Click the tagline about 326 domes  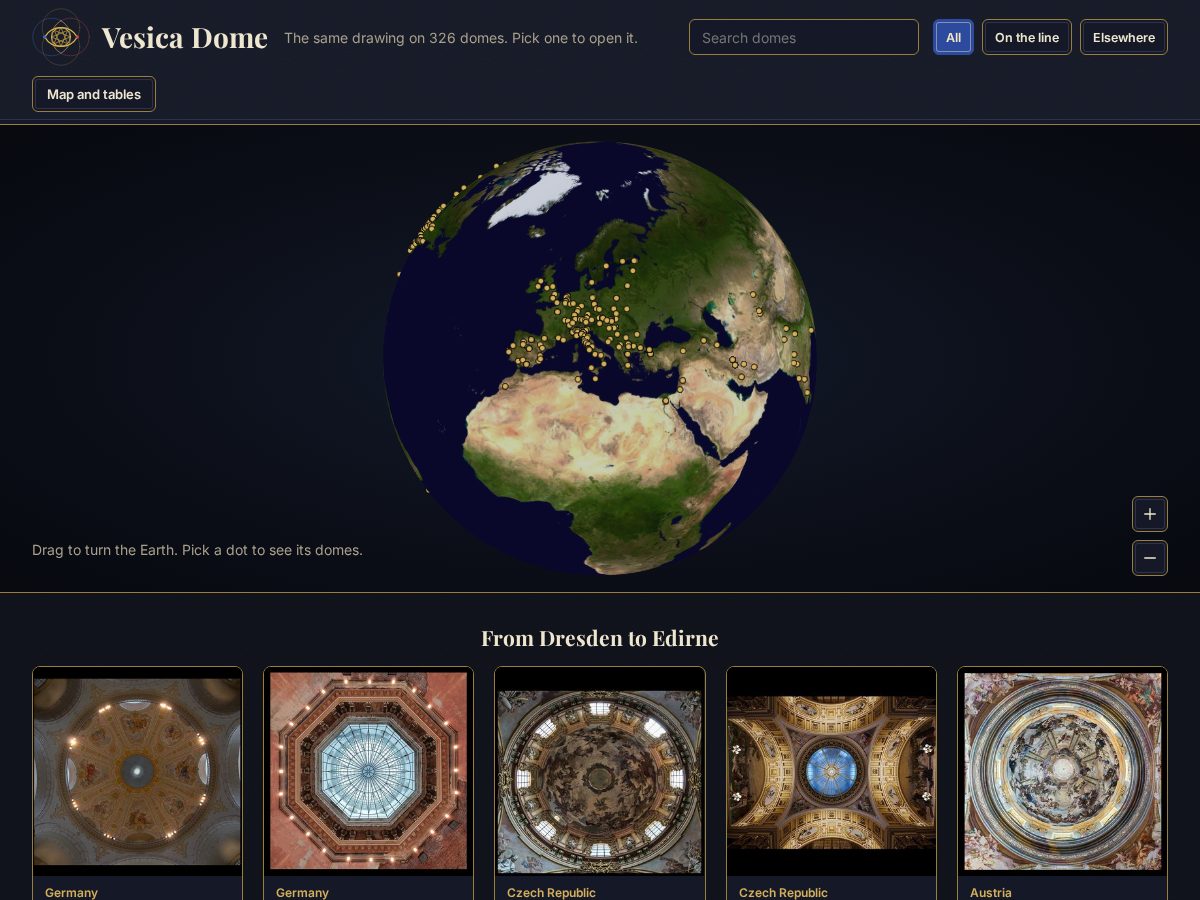pyautogui.click(x=461, y=38)
